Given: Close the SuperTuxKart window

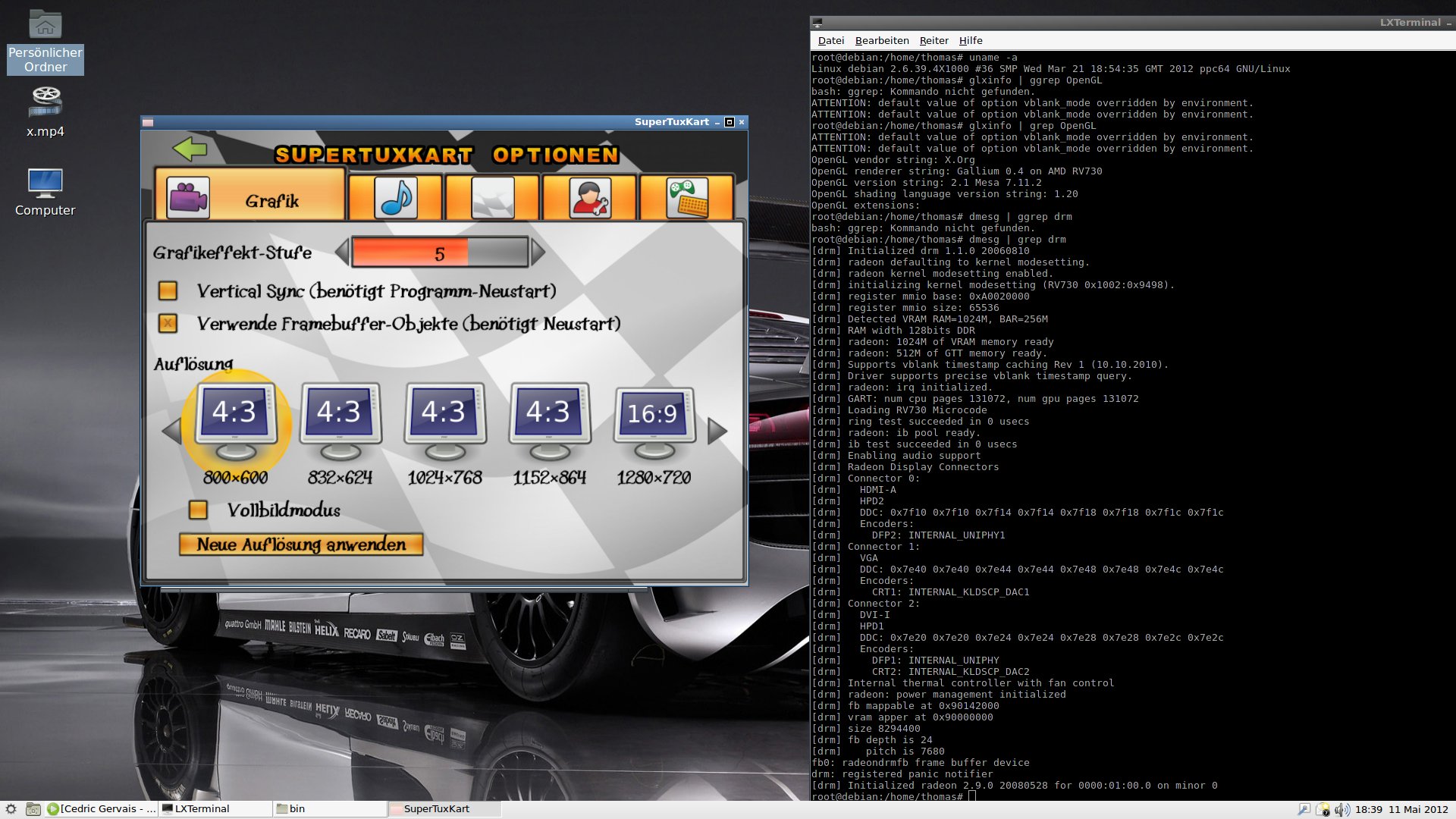Looking at the screenshot, I should point(742,122).
